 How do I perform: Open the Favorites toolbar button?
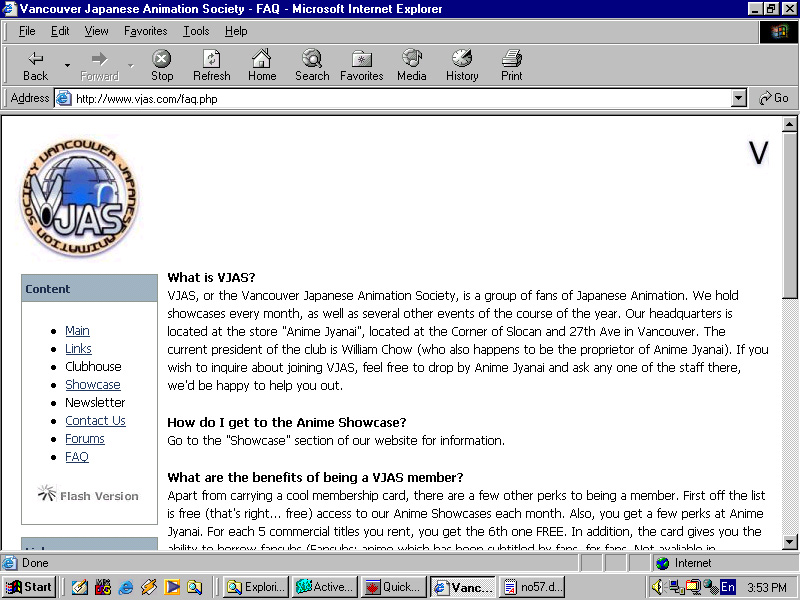(362, 66)
